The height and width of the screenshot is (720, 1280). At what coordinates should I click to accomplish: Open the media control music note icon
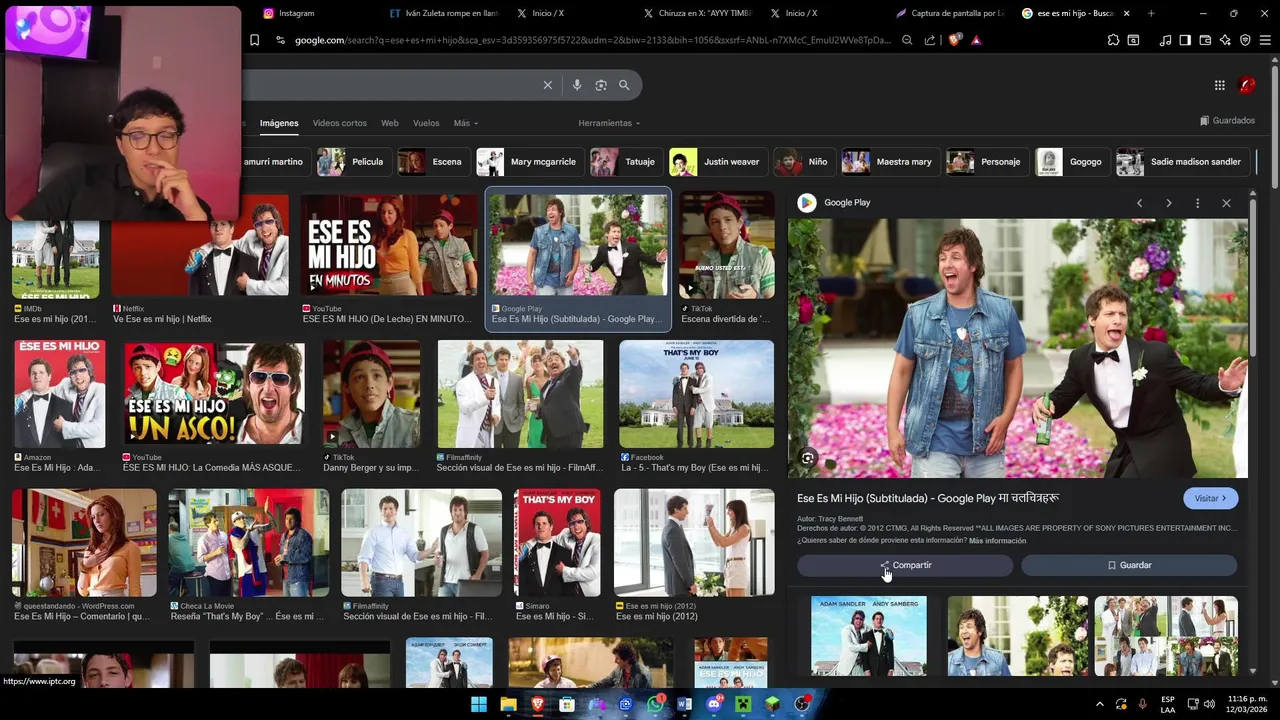(1165, 40)
